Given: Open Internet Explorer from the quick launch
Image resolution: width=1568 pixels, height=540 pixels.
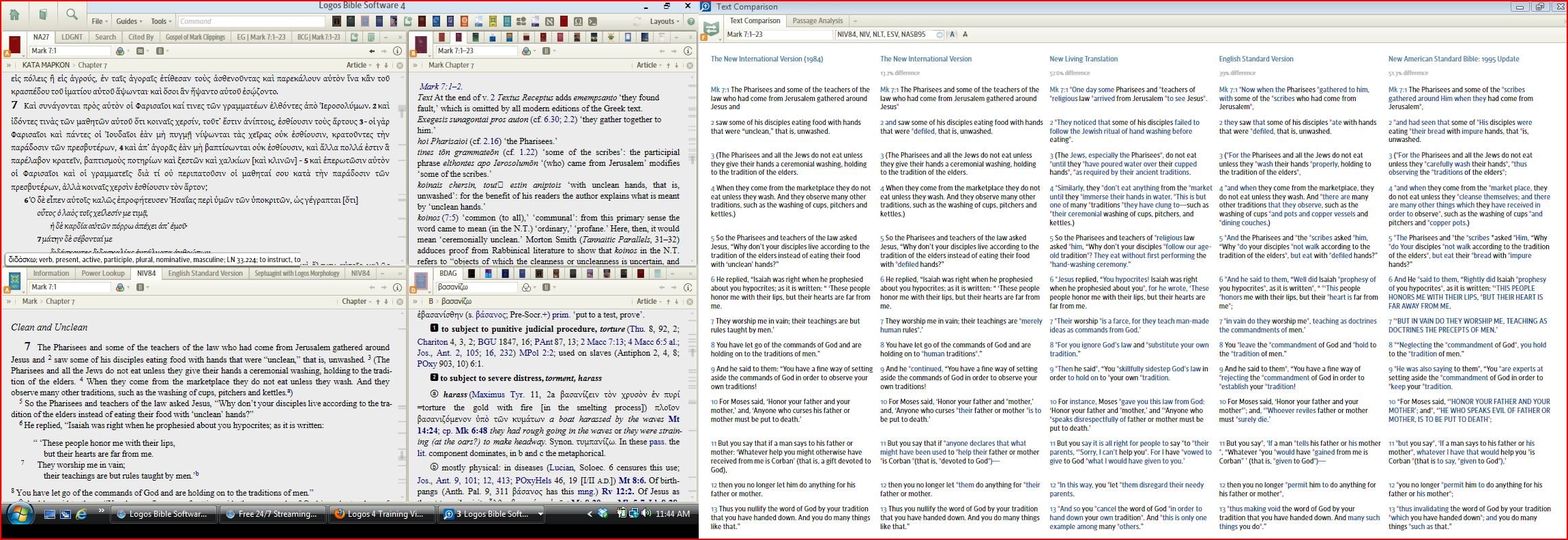Looking at the screenshot, I should click(x=81, y=514).
